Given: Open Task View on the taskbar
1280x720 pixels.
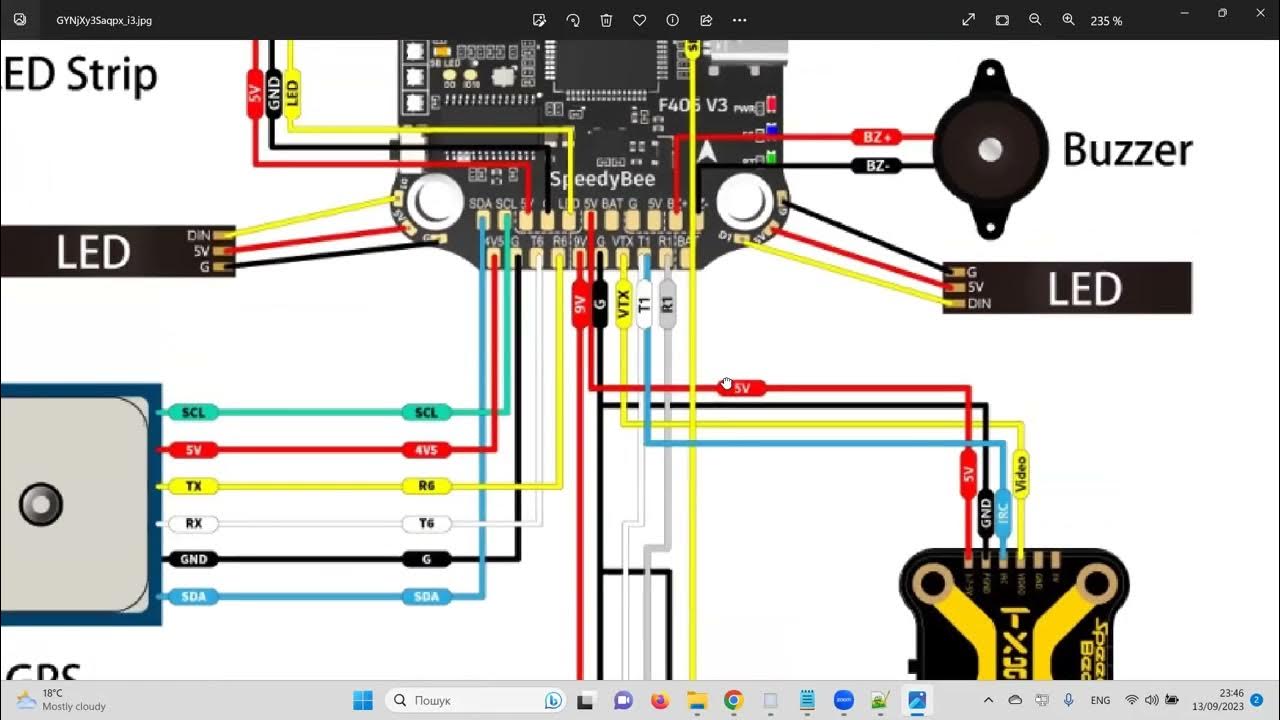Looking at the screenshot, I should 588,700.
